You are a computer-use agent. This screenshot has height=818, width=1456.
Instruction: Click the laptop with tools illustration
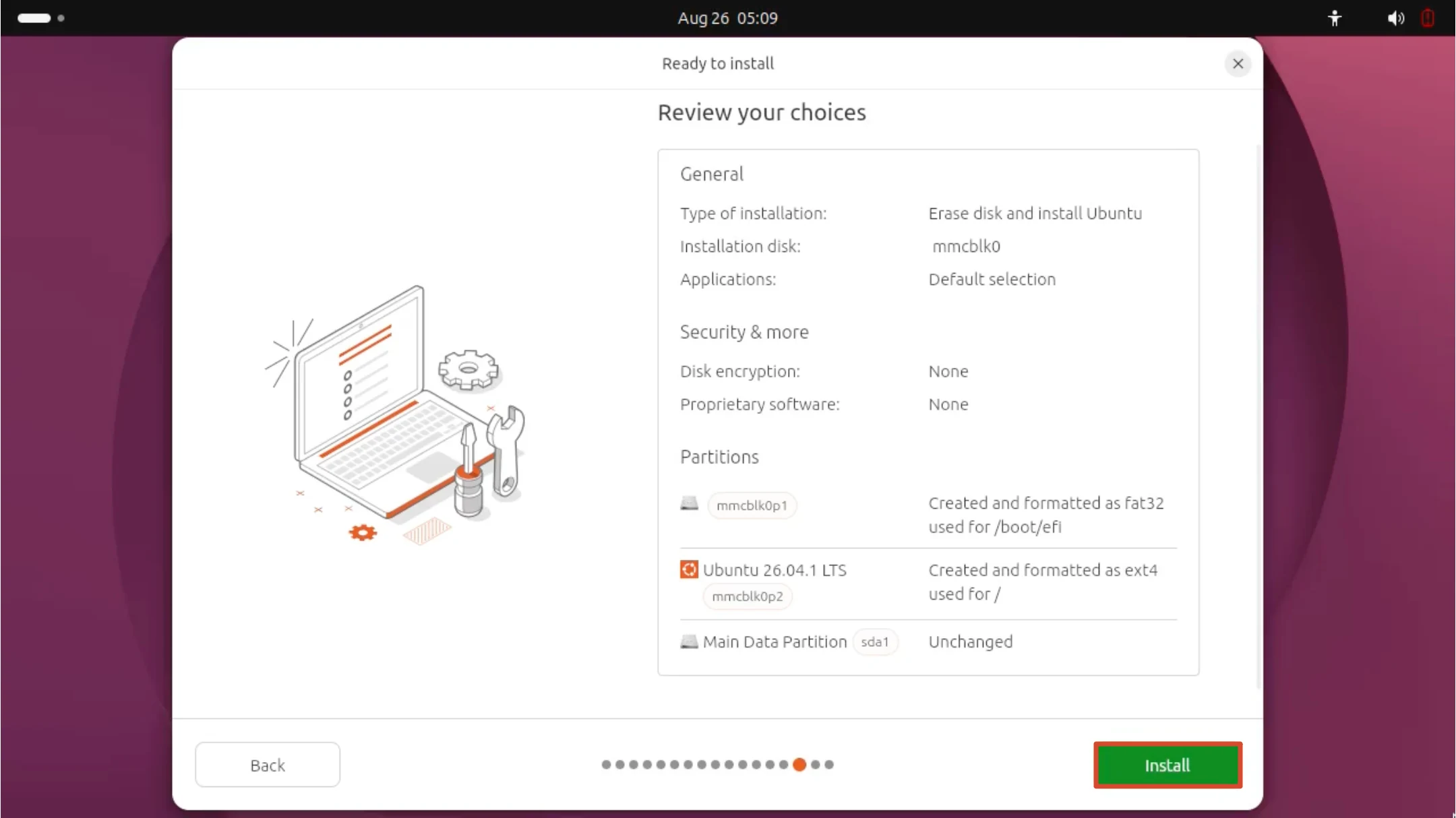point(396,414)
